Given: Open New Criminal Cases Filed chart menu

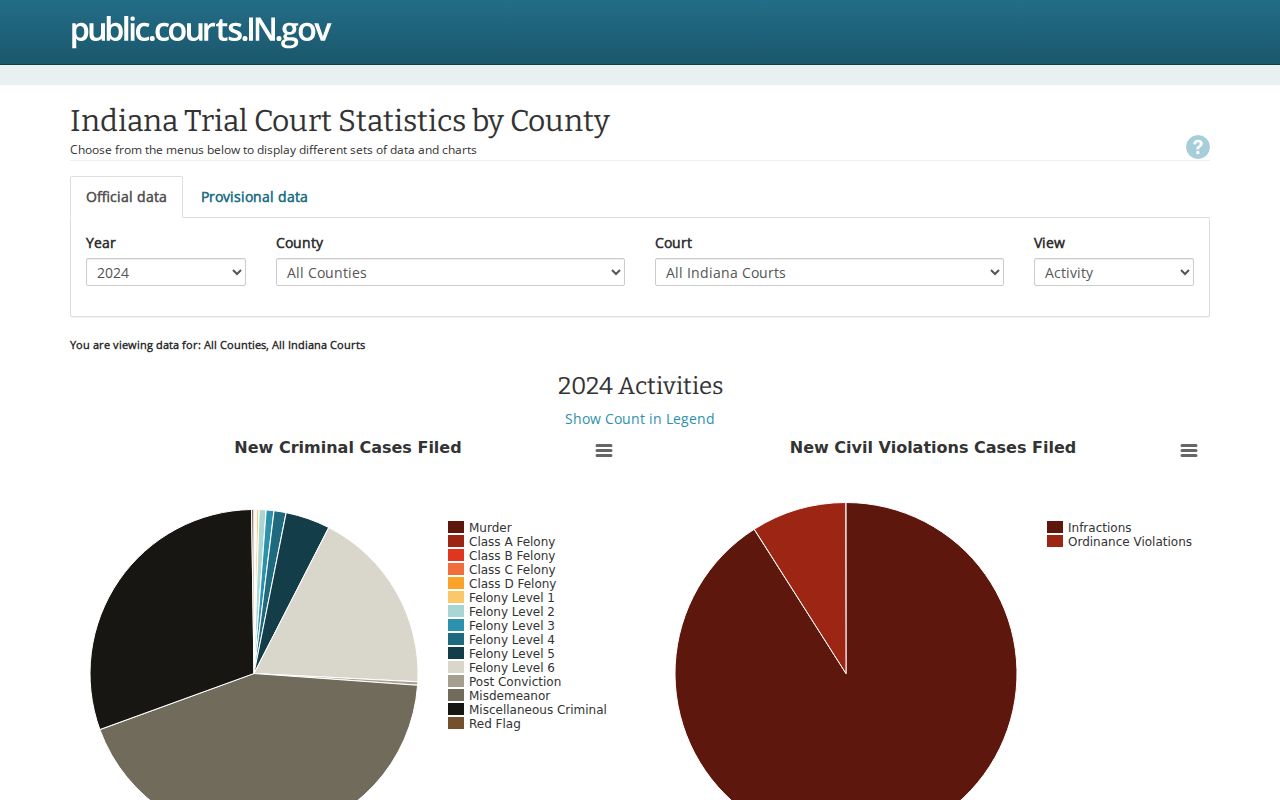Looking at the screenshot, I should click(604, 451).
